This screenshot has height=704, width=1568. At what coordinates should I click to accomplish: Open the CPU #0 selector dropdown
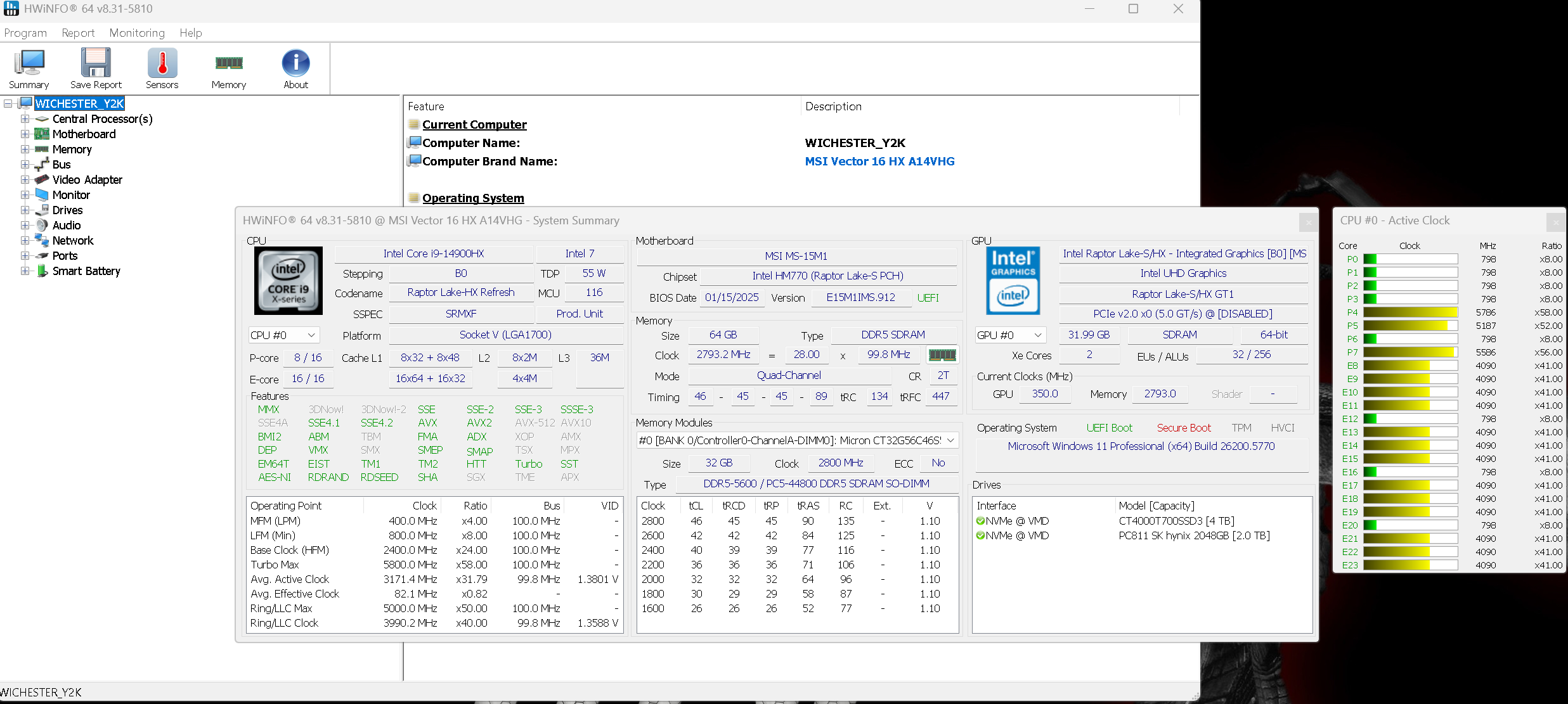[x=283, y=335]
